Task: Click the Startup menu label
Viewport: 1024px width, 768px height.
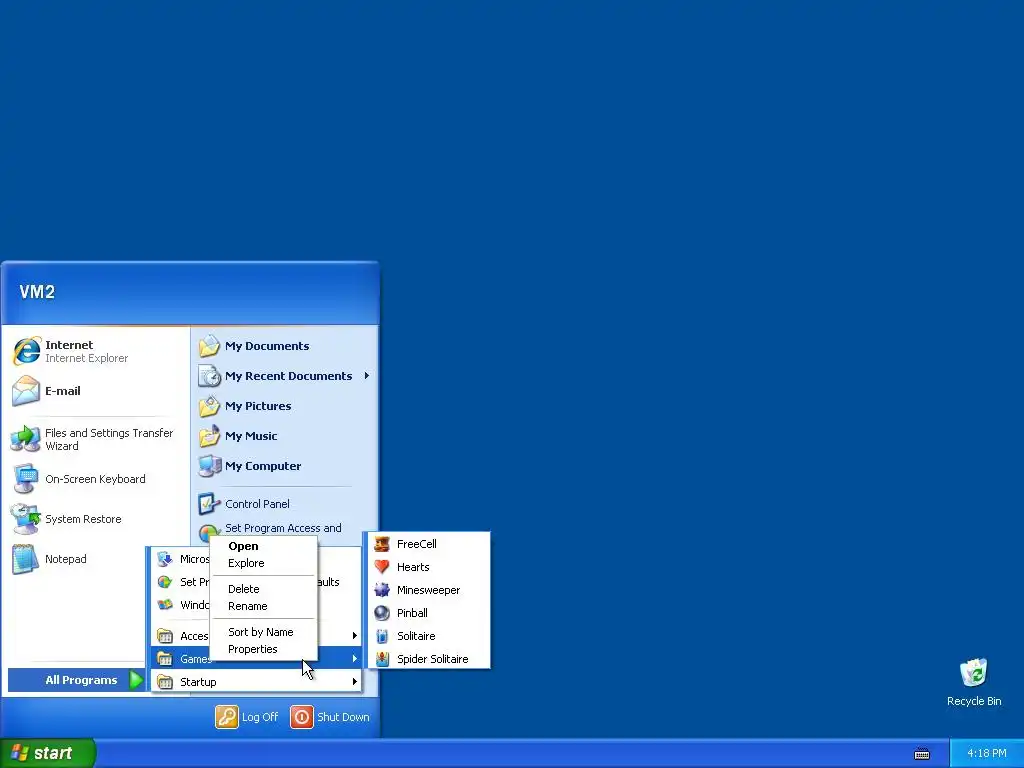Action: pos(198,682)
